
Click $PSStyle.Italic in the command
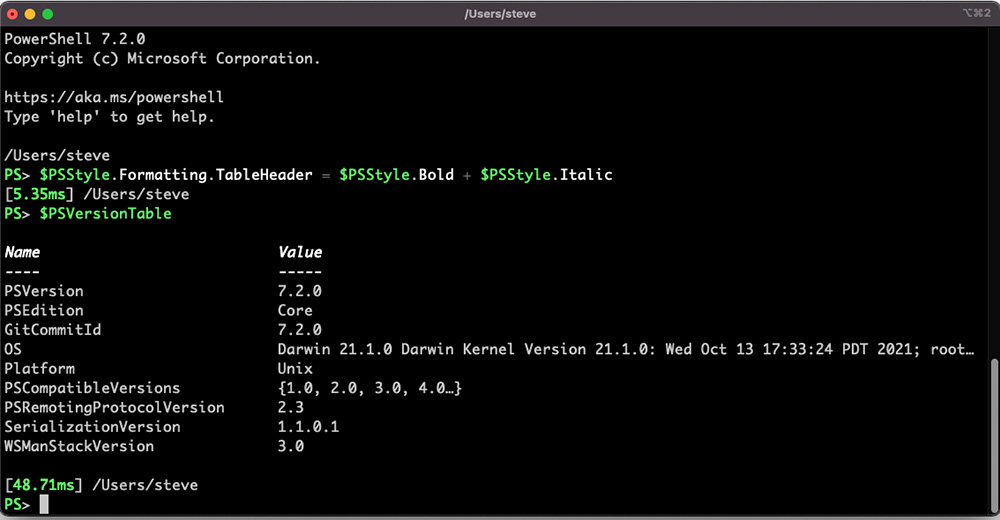click(x=547, y=175)
